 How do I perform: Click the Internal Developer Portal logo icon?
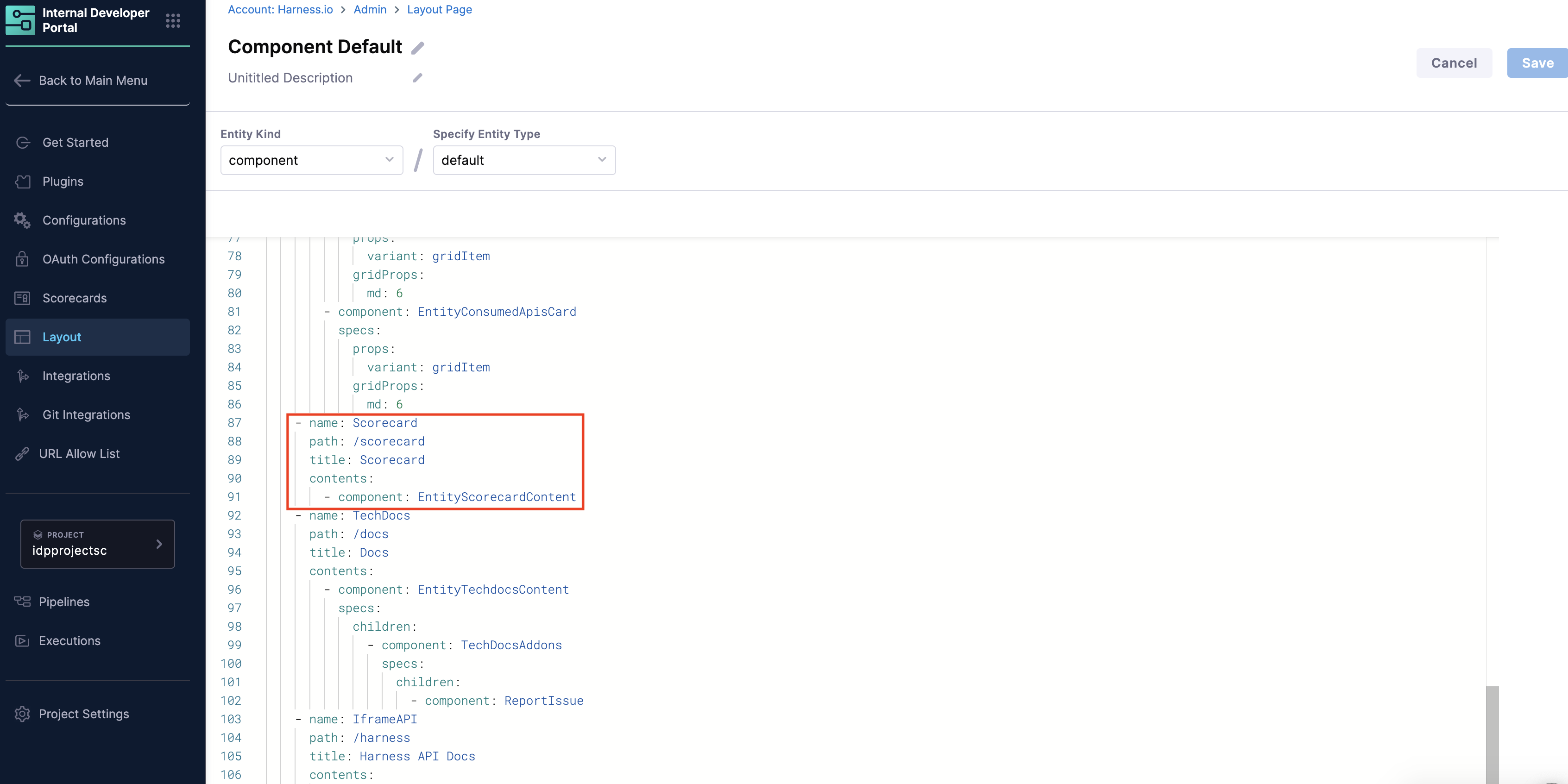(x=20, y=20)
